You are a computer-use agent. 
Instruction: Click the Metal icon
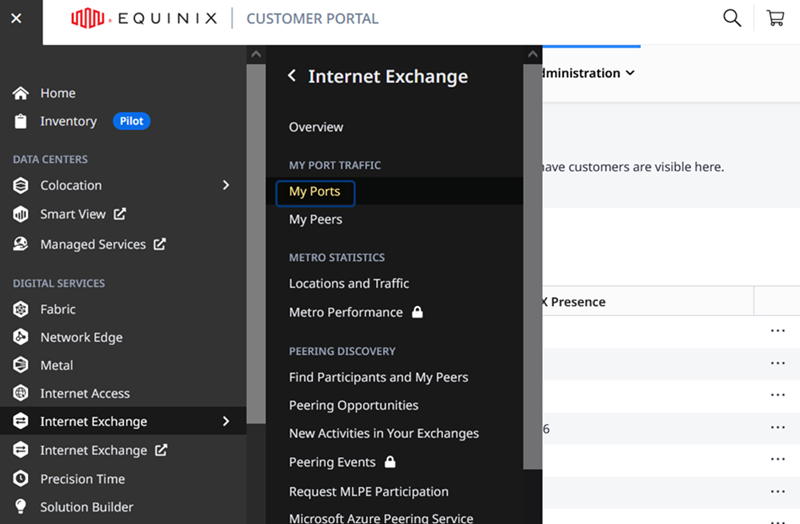click(x=20, y=365)
